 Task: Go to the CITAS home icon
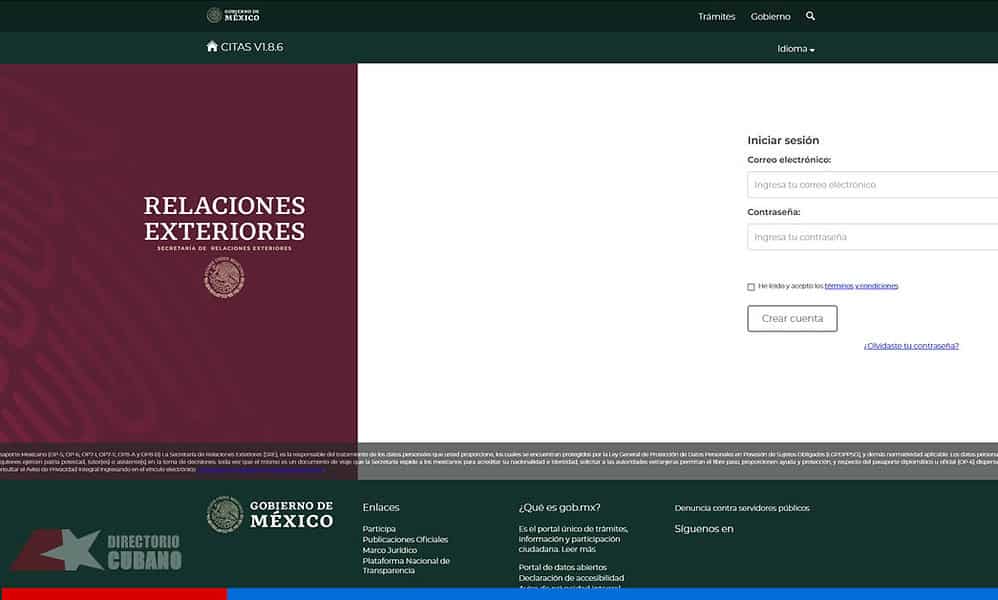coord(212,46)
